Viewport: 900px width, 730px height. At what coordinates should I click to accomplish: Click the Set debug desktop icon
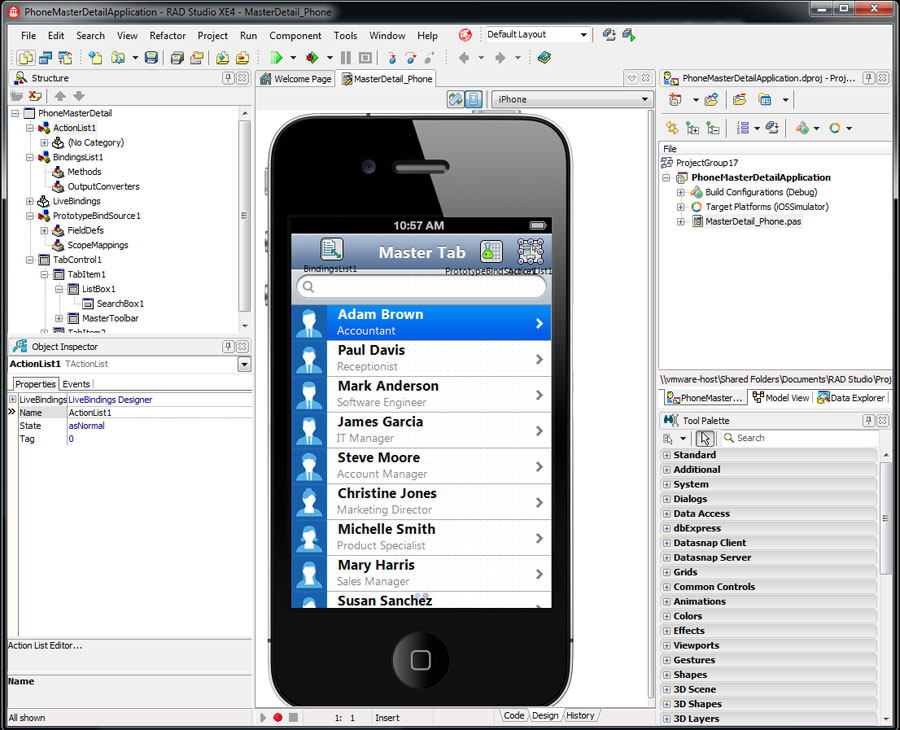tap(629, 35)
